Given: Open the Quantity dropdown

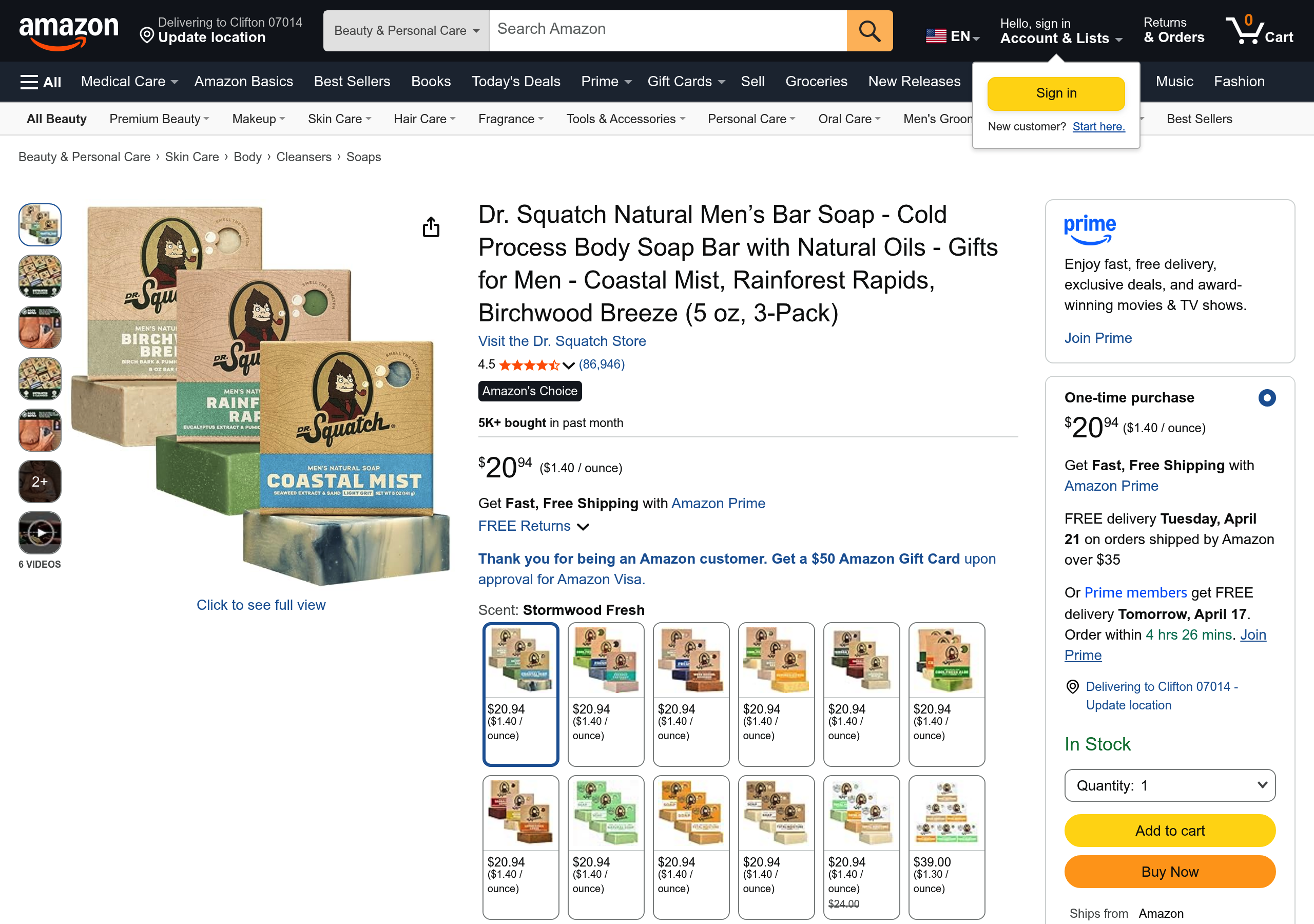Looking at the screenshot, I should [x=1169, y=785].
